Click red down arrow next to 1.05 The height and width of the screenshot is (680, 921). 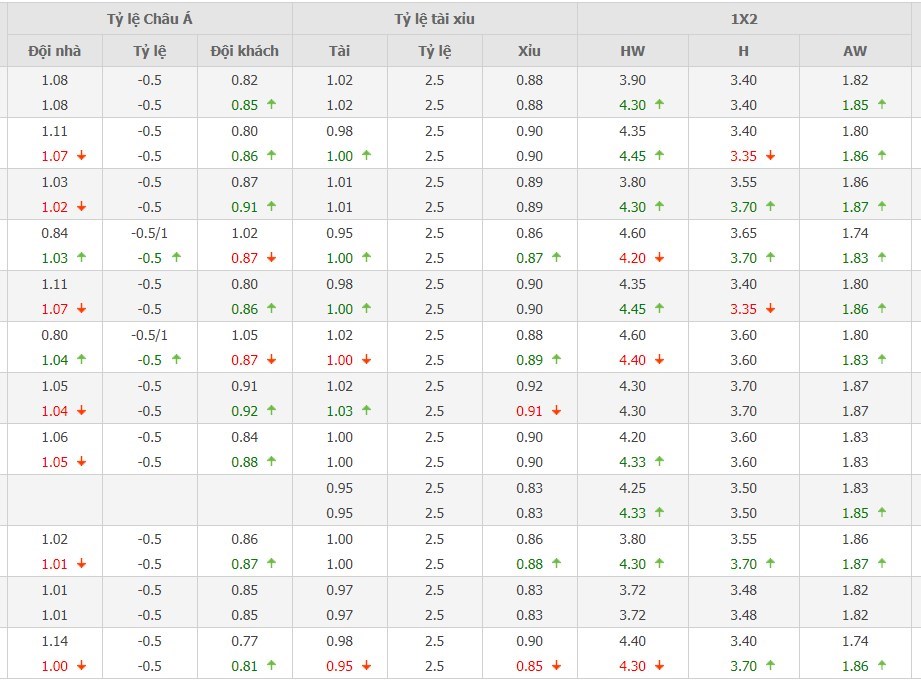click(x=81, y=462)
